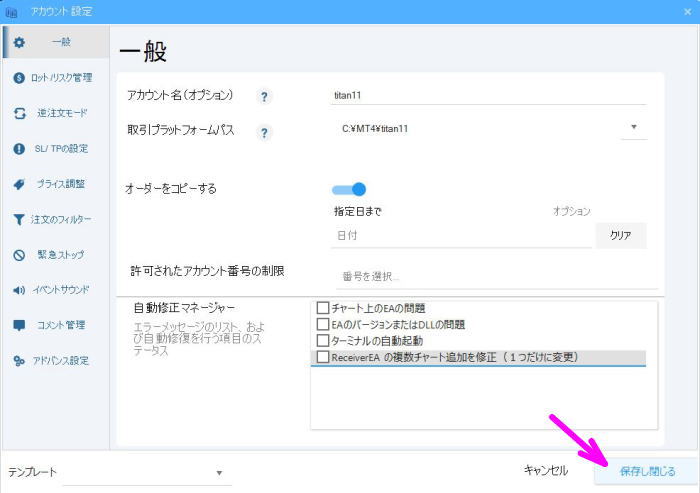Open SL/TPの設定 section
700x493 pixels.
pos(55,149)
